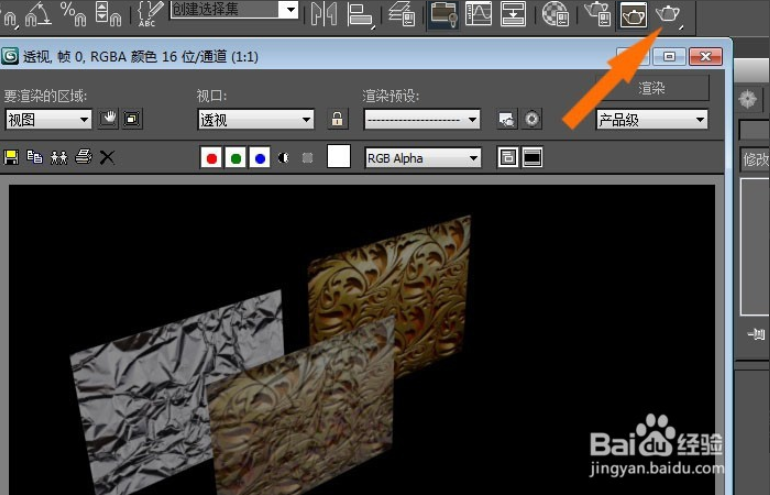The height and width of the screenshot is (495, 770).
Task: Toggle the red channel
Action: (211, 158)
